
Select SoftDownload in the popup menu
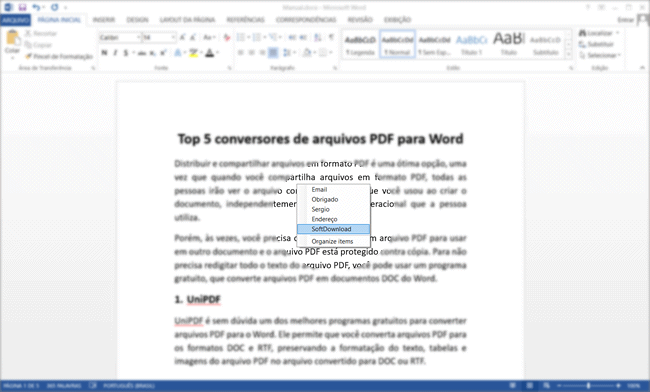pyautogui.click(x=333, y=229)
